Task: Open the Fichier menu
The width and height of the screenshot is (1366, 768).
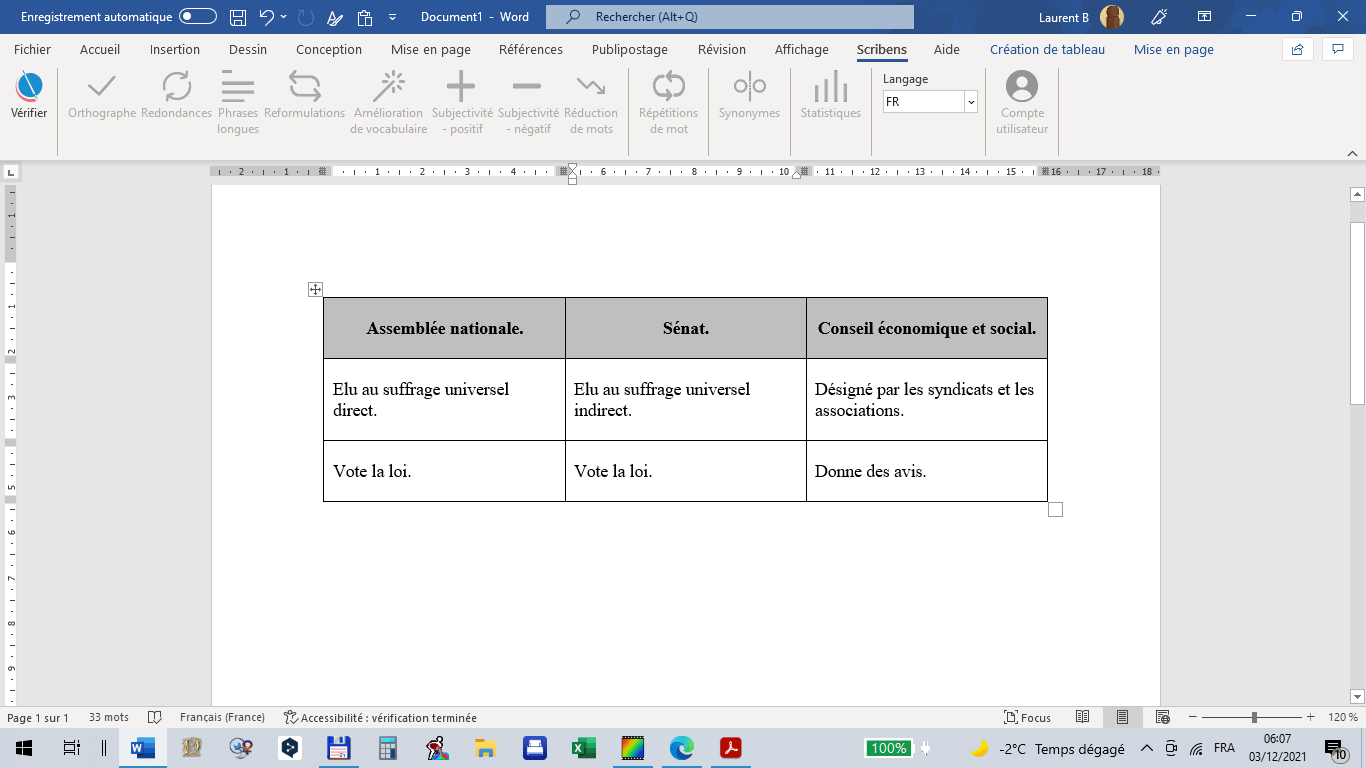Action: pos(33,49)
